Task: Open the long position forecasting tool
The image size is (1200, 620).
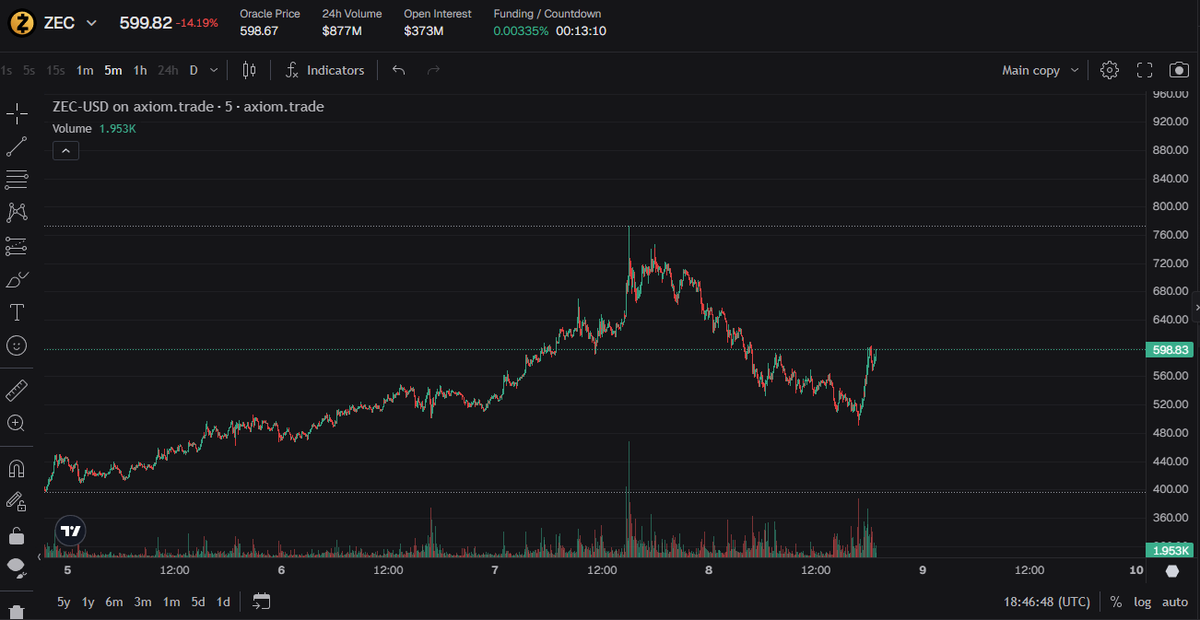Action: 17,245
